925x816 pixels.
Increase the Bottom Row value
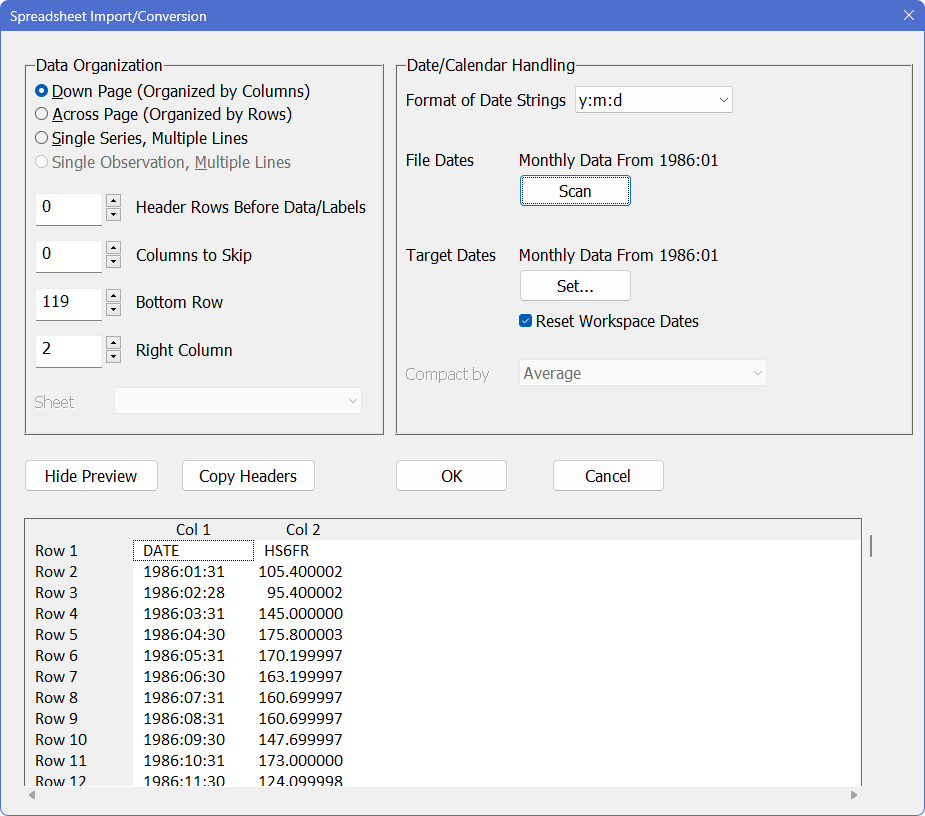click(x=113, y=296)
